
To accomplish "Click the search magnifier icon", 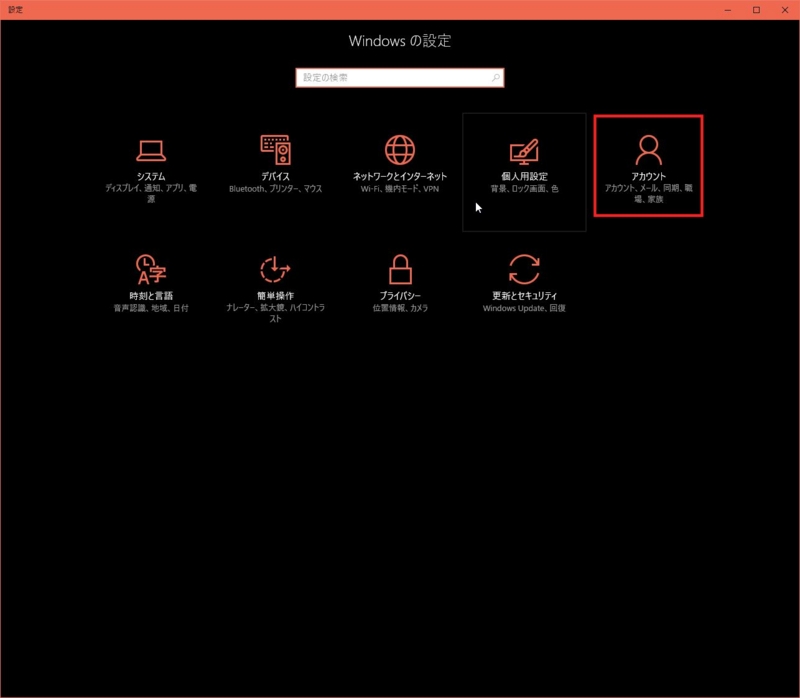I will [495, 78].
